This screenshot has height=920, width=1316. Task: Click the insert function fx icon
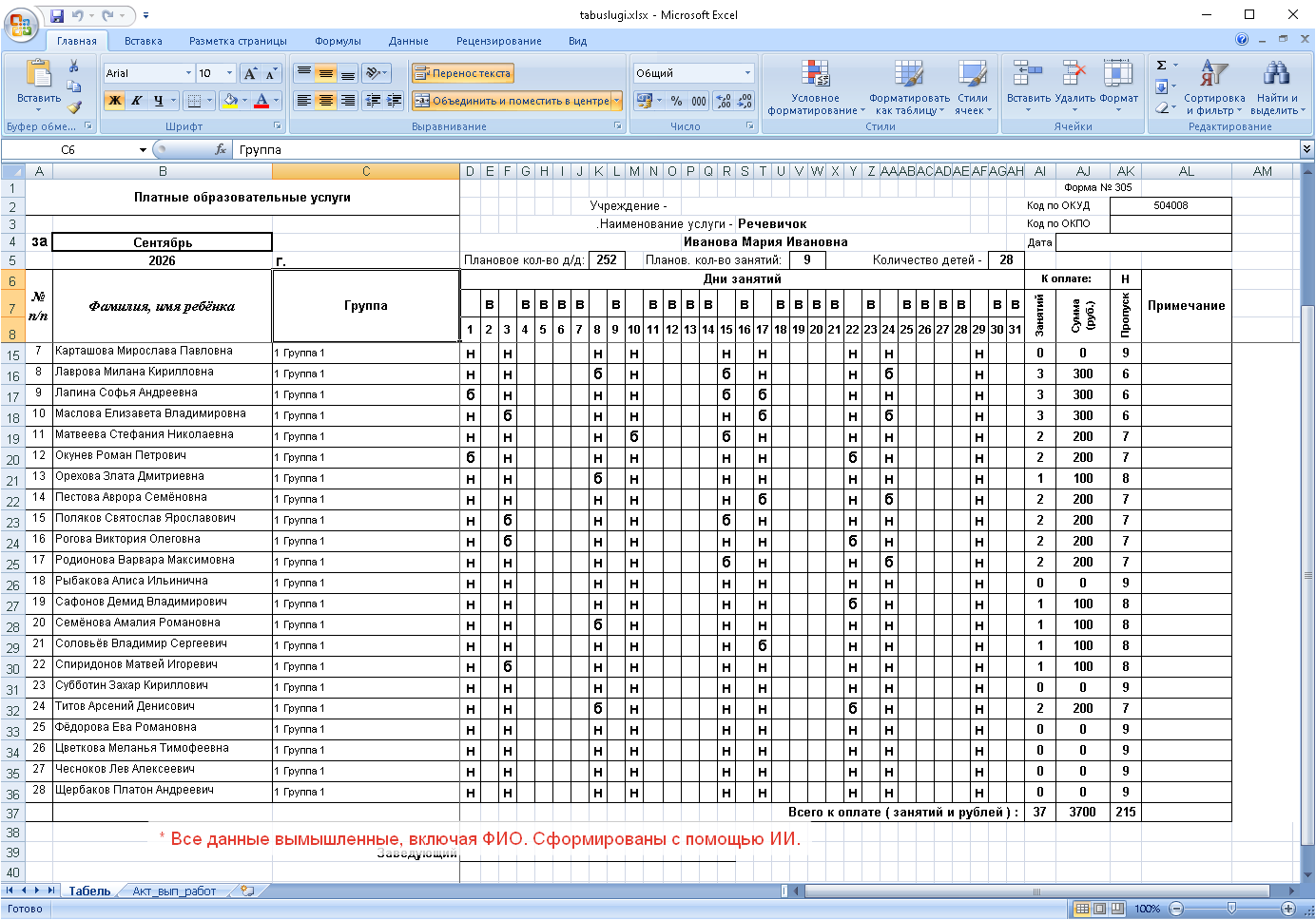pyautogui.click(x=221, y=149)
